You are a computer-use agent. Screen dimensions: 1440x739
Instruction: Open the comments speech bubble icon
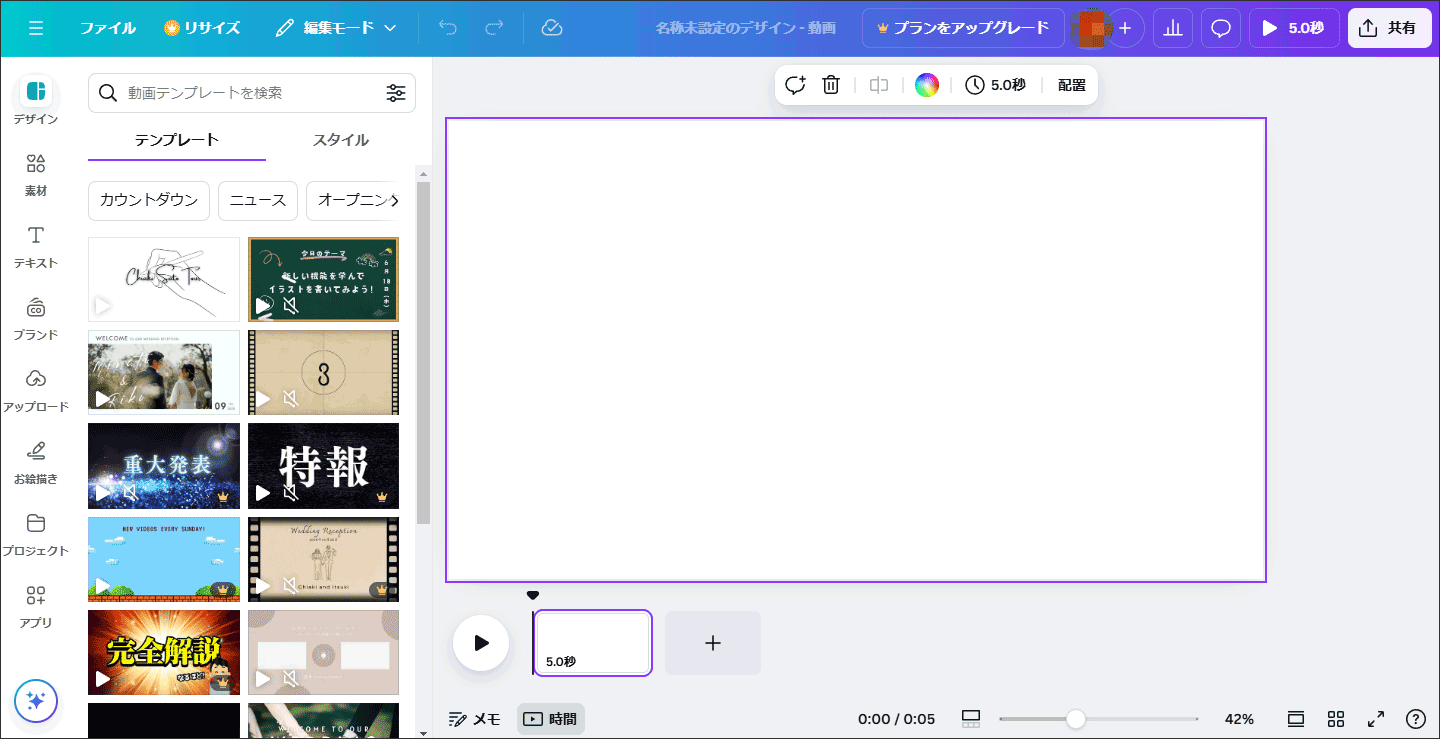pos(1221,28)
